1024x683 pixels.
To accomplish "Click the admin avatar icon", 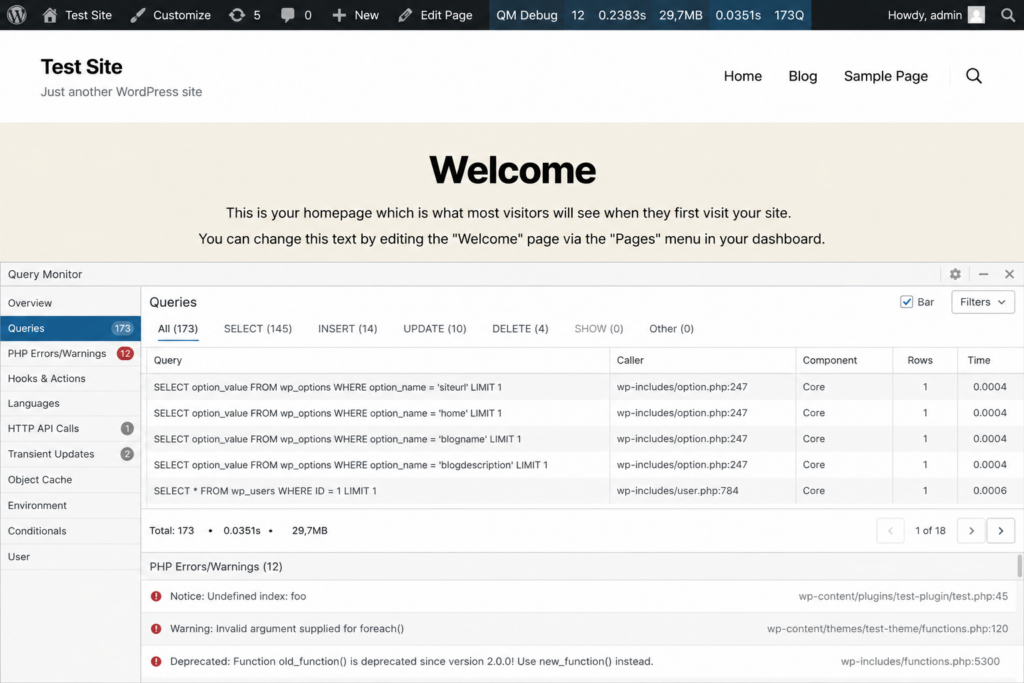I will pyautogui.click(x=976, y=14).
